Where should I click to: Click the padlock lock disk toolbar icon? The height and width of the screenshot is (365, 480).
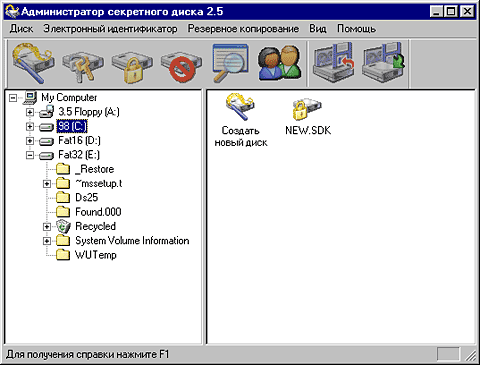coord(132,63)
